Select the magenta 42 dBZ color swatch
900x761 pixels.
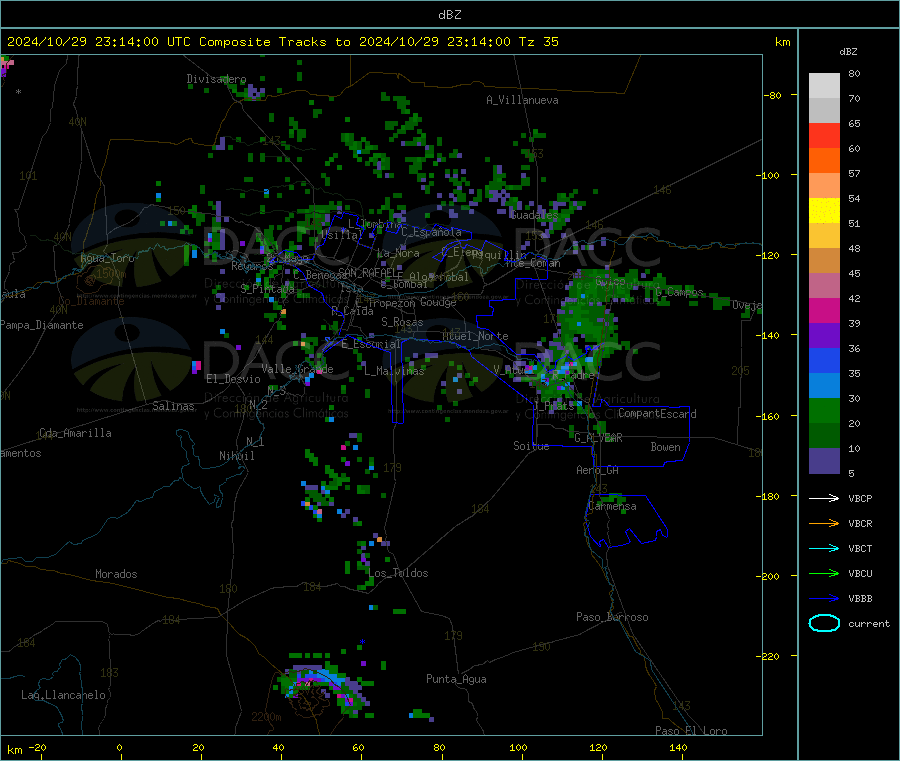824,310
